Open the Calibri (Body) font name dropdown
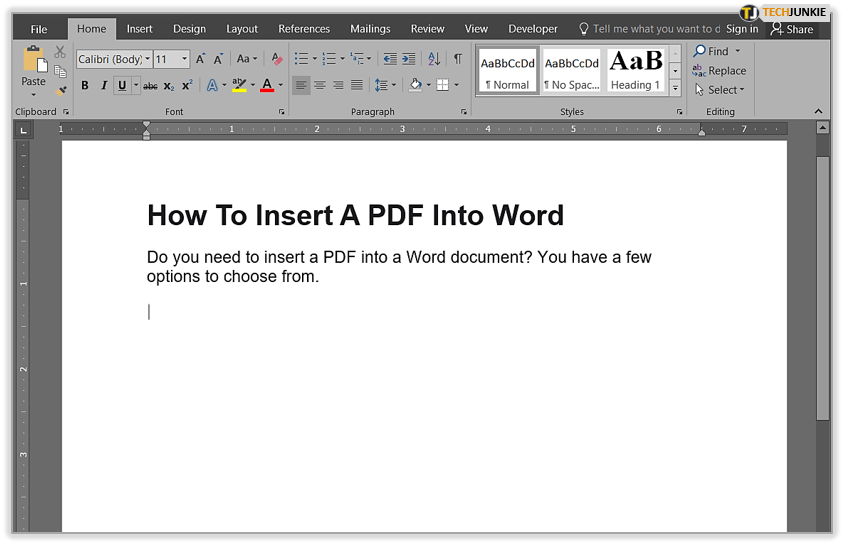Viewport: 844px width, 545px height. pos(147,59)
